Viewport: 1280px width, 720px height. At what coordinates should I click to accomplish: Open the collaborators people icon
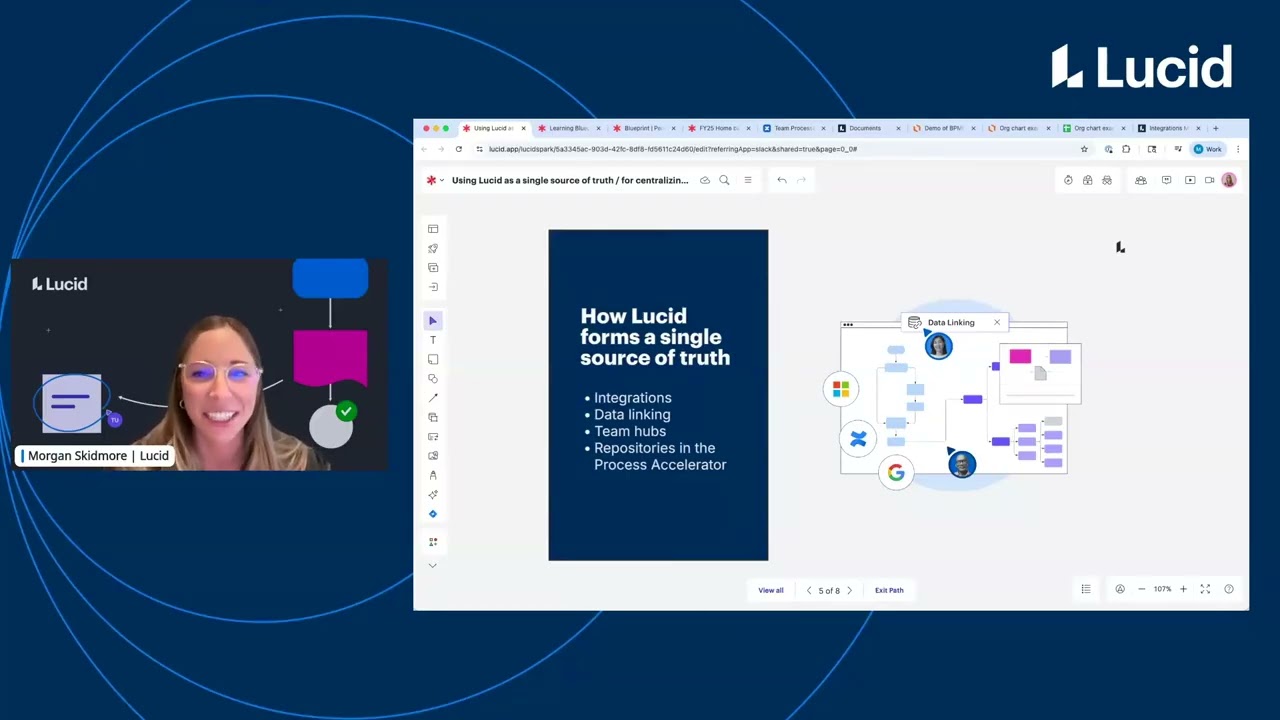(1141, 180)
